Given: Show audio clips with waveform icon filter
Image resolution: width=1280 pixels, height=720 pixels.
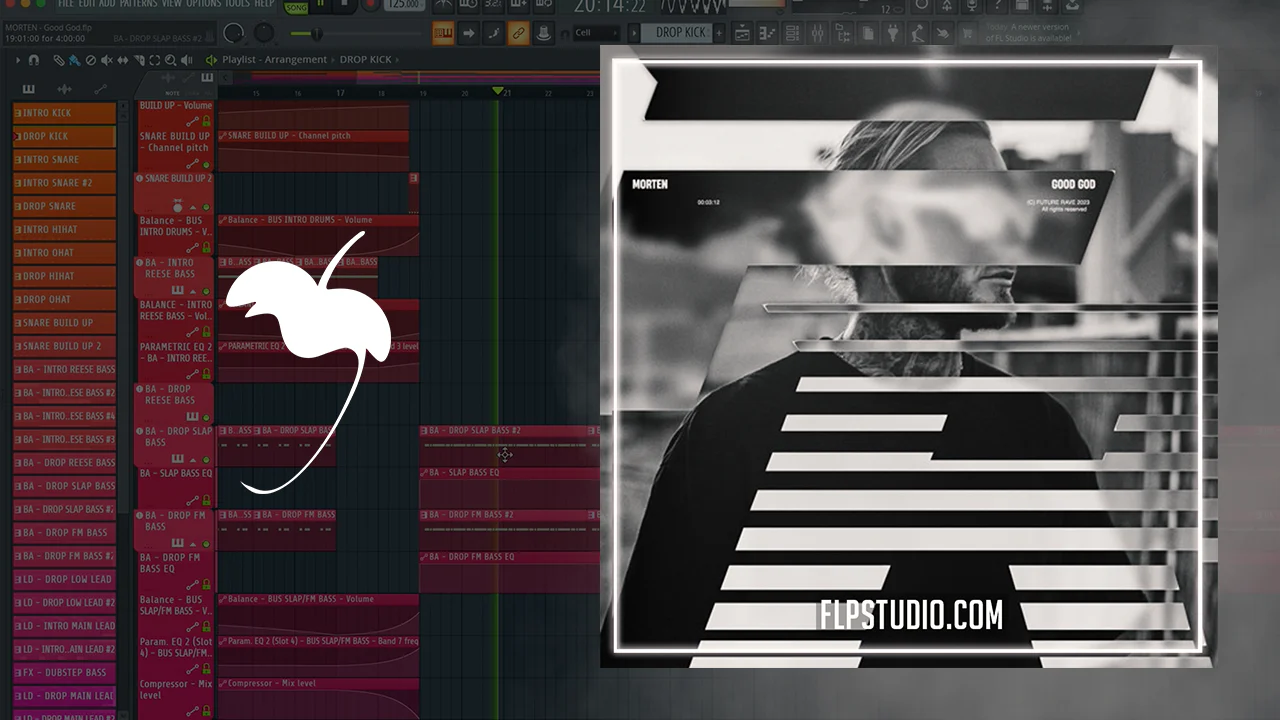Looking at the screenshot, I should click(x=64, y=90).
